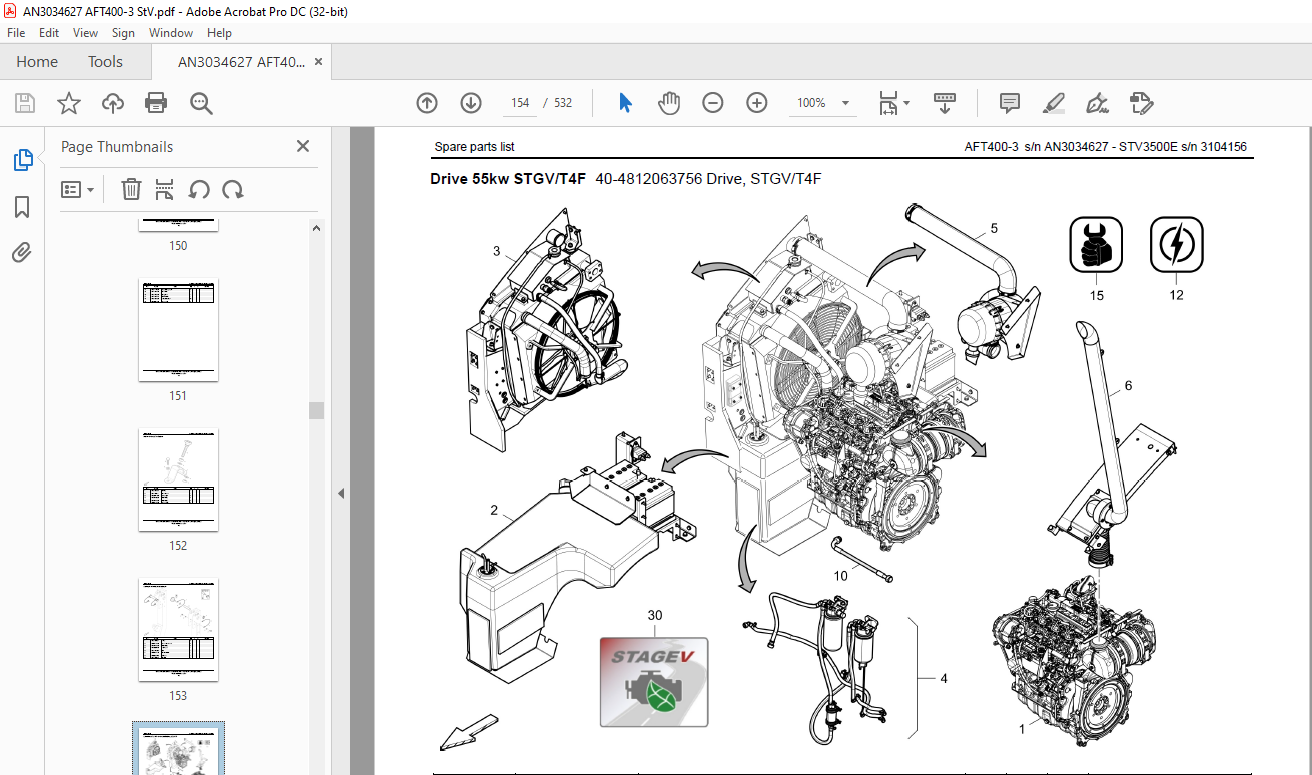Open the View menu
1312x775 pixels.
pyautogui.click(x=85, y=33)
